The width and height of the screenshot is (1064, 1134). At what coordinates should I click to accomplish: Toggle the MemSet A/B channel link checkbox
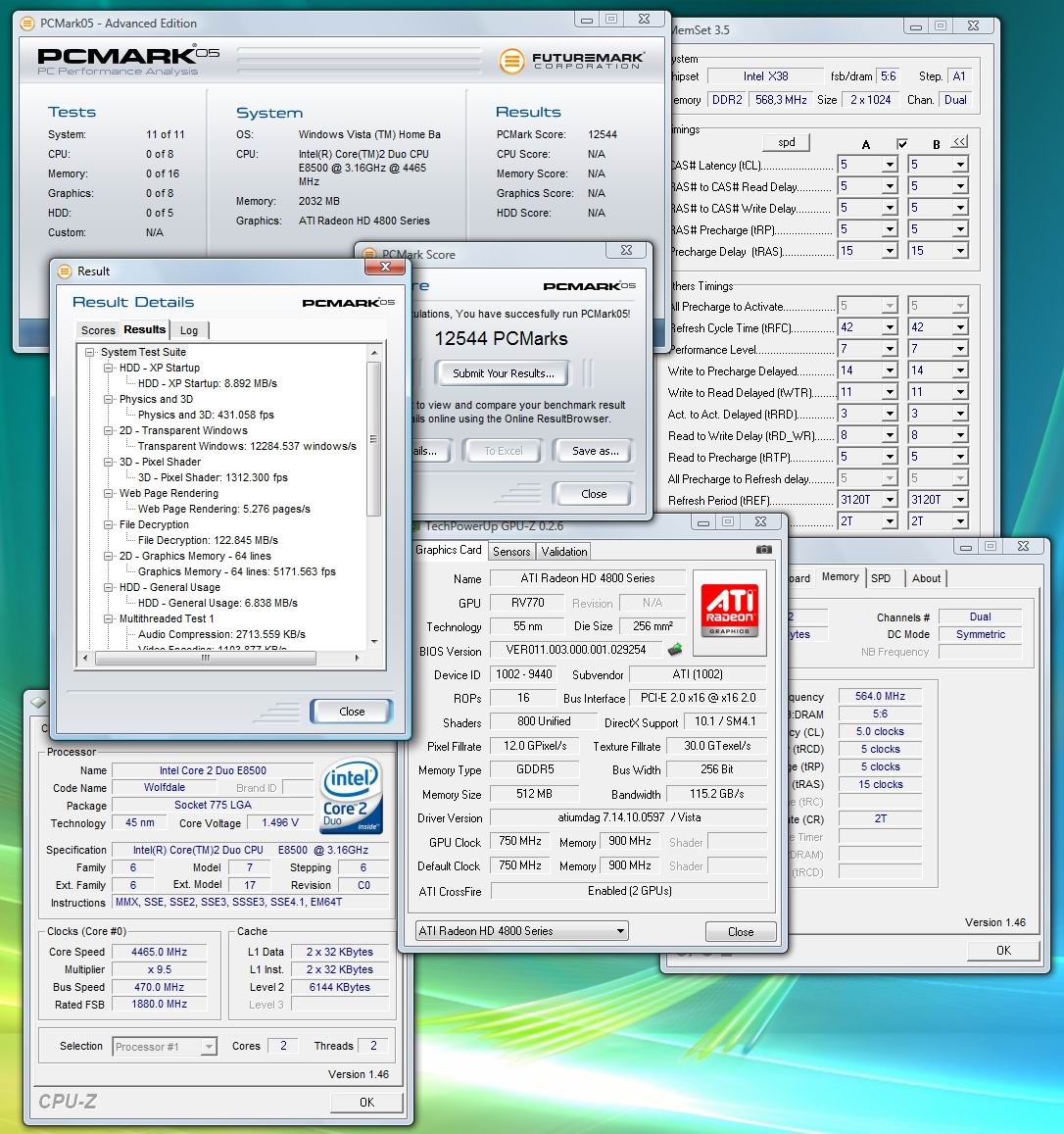pos(901,143)
